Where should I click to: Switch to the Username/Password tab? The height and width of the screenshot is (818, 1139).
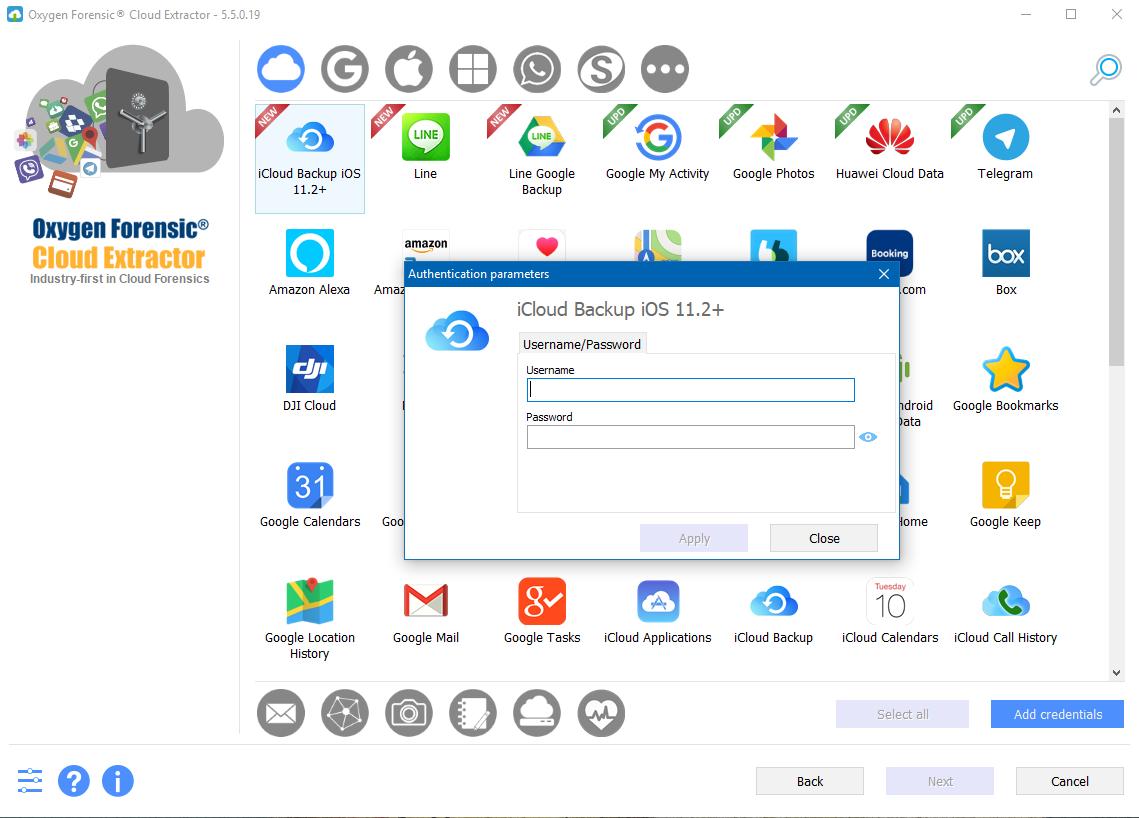click(582, 344)
